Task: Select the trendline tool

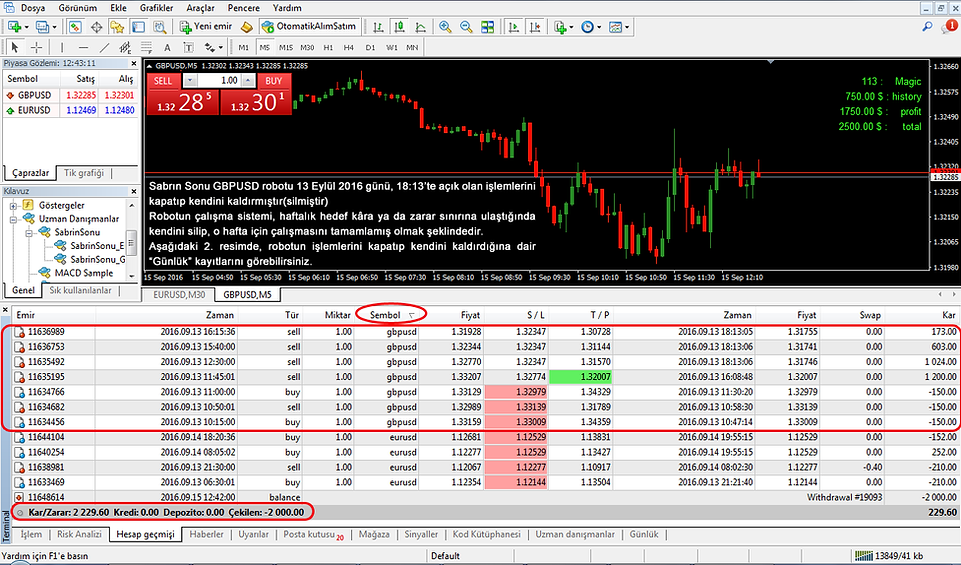Action: (x=105, y=47)
